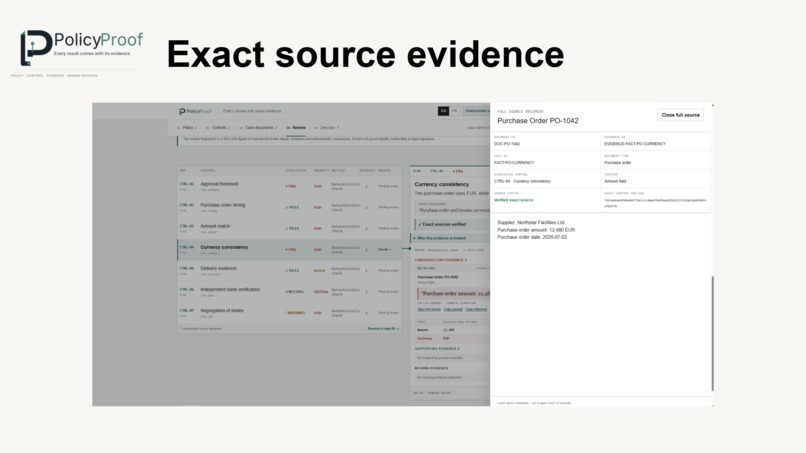Image resolution: width=806 pixels, height=453 pixels.
Task: Switch language to EN
Action: [x=443, y=111]
